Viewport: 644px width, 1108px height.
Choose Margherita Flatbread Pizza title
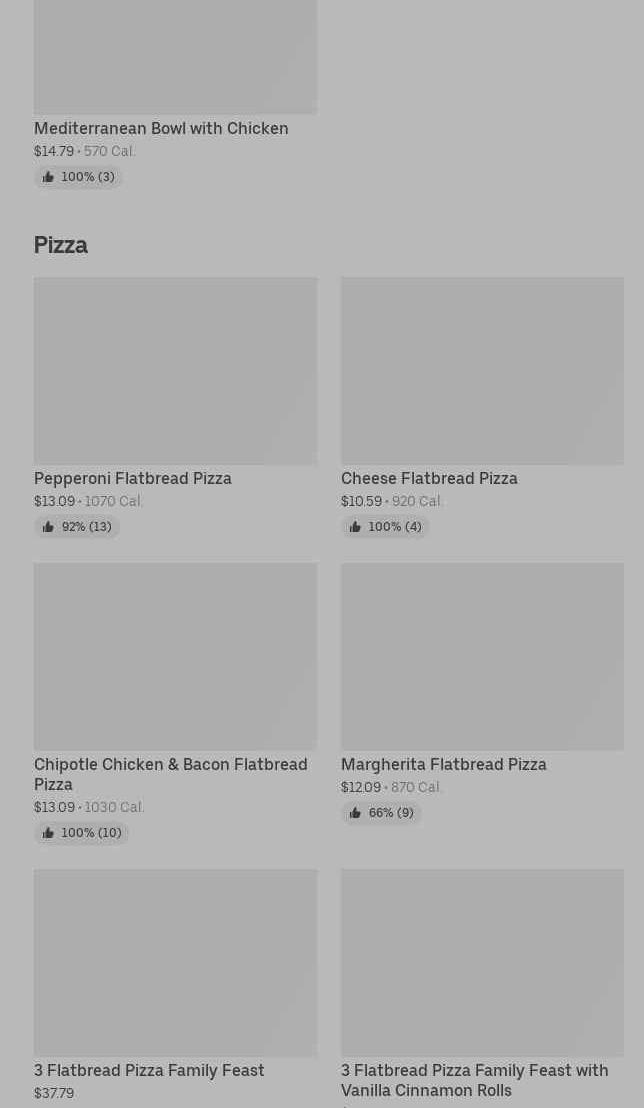coord(443,764)
